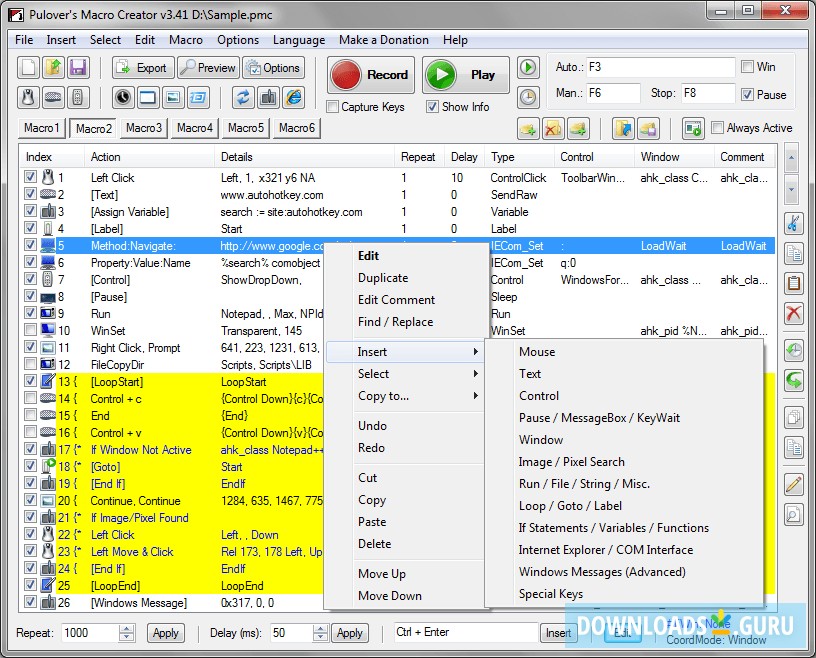Click the Pause clock icon in toolbar

click(x=123, y=97)
